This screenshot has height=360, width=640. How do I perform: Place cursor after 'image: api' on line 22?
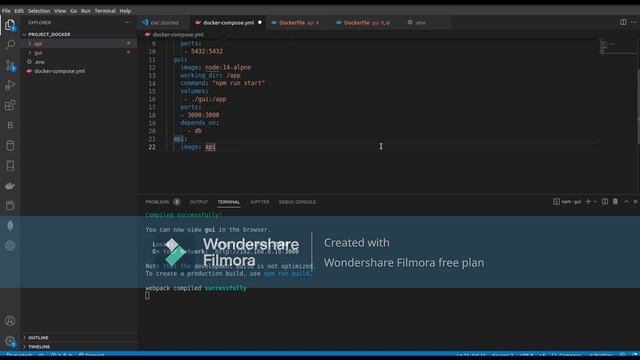tap(216, 147)
